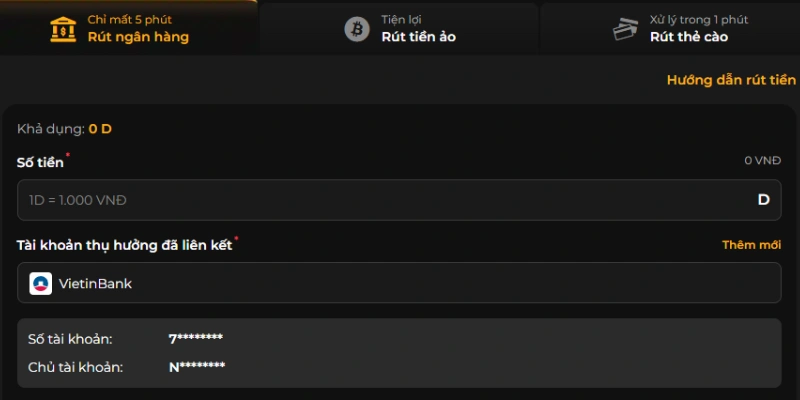Screen dimensions: 800x400
Task: Click the Chủ tài khoản label
Action: coord(76,367)
